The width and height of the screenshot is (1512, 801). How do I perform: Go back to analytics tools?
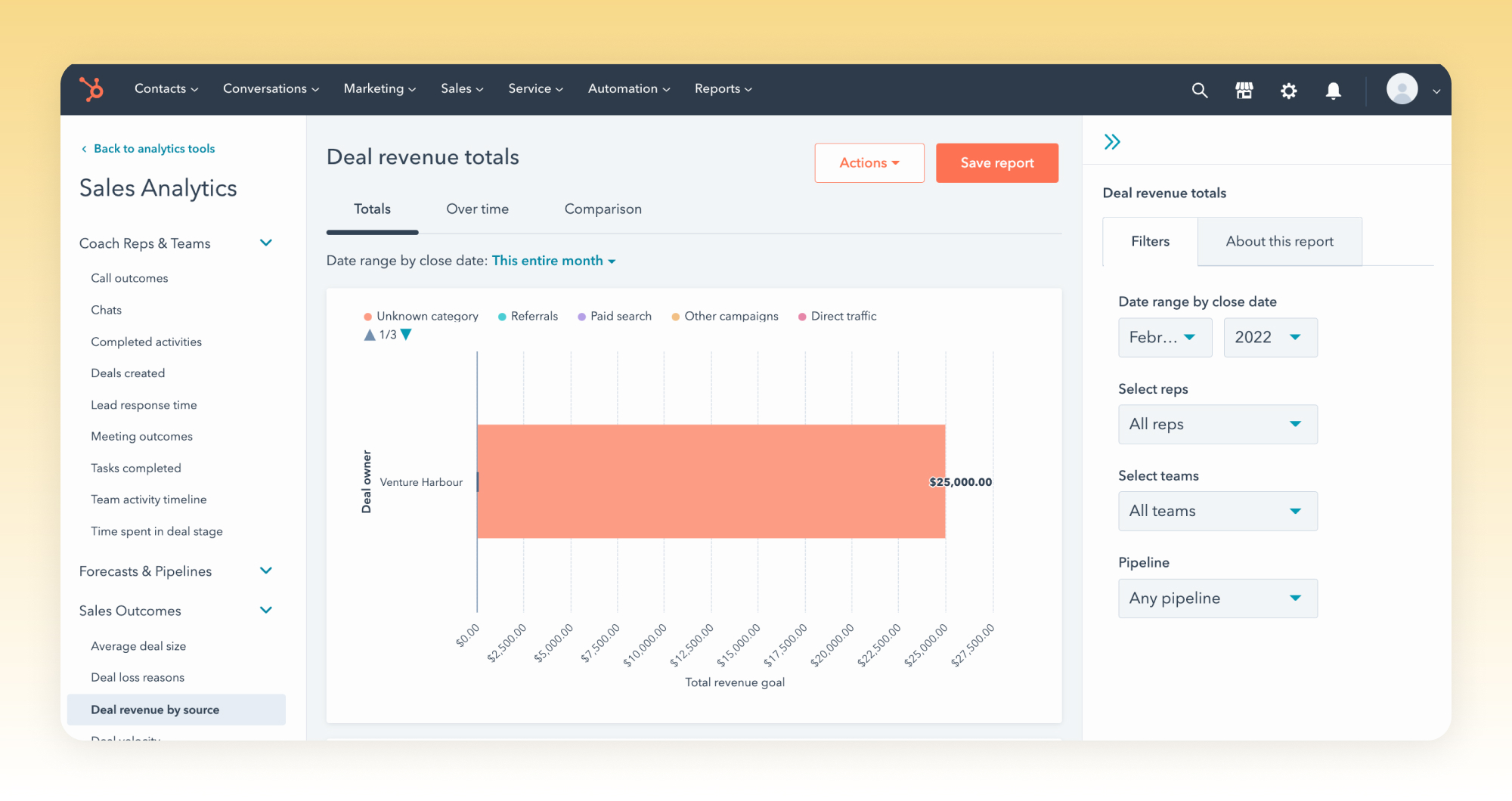148,149
